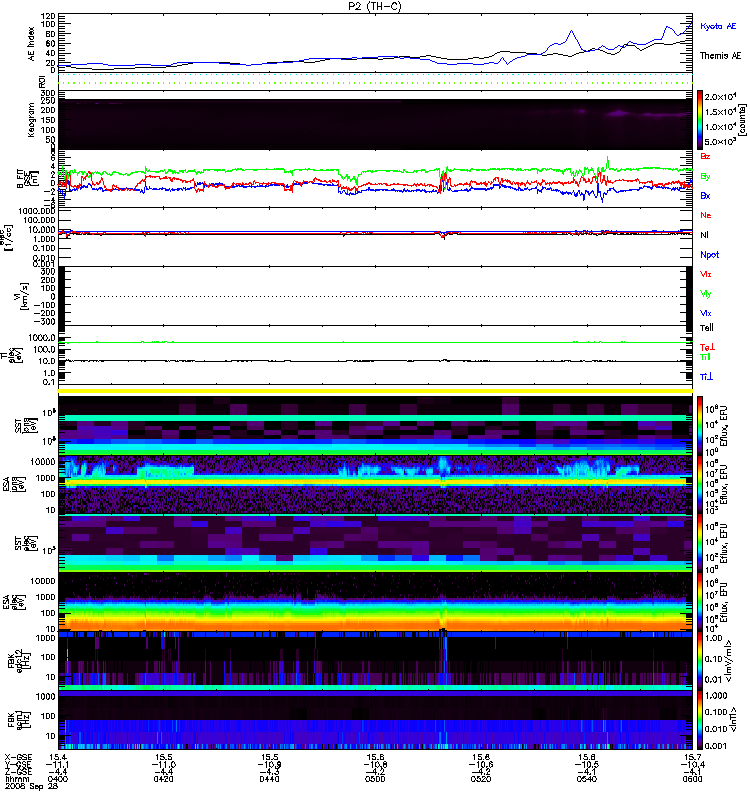Image resolution: width=750 pixels, height=800 pixels.
Task: Click inside the ESA electron spectrogram panel
Action: pyautogui.click(x=375, y=602)
